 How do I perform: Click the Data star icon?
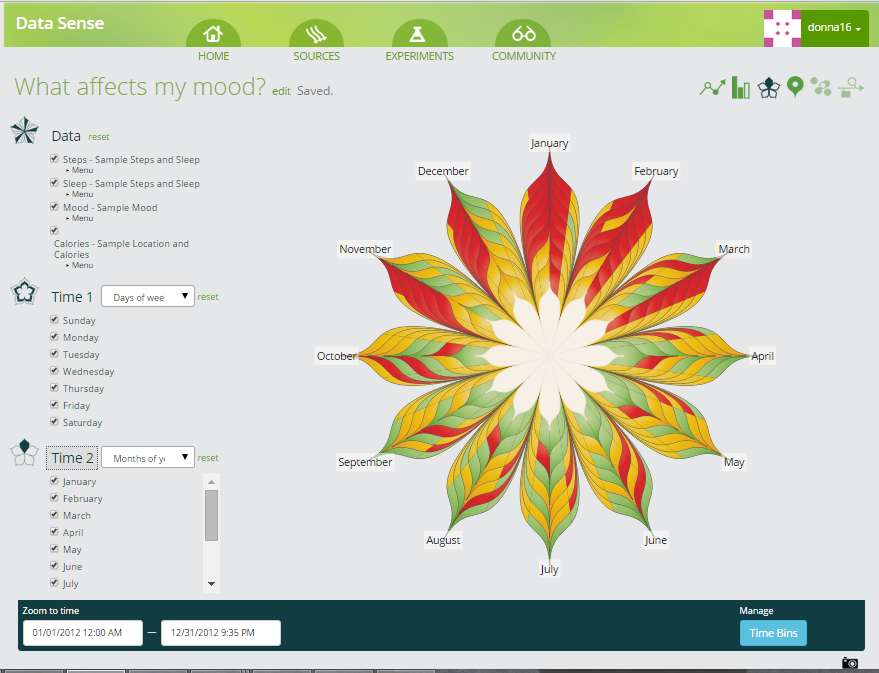[x=25, y=131]
